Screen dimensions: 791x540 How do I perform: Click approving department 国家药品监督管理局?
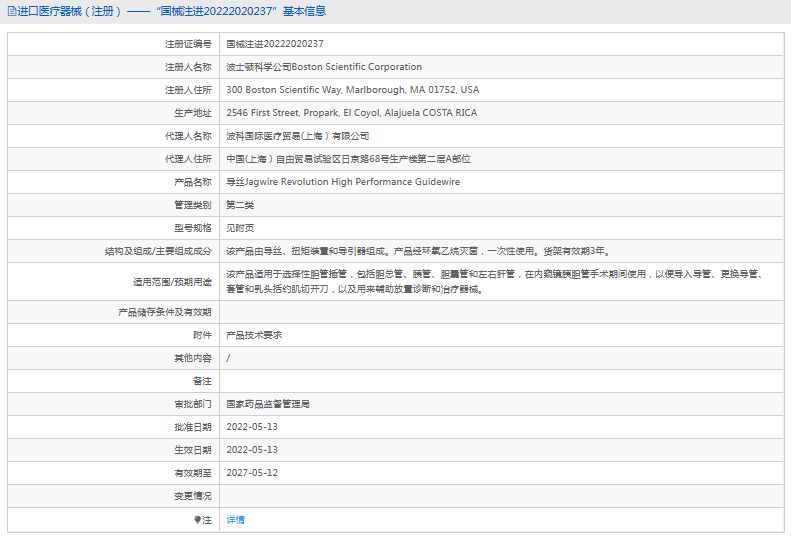click(x=268, y=404)
